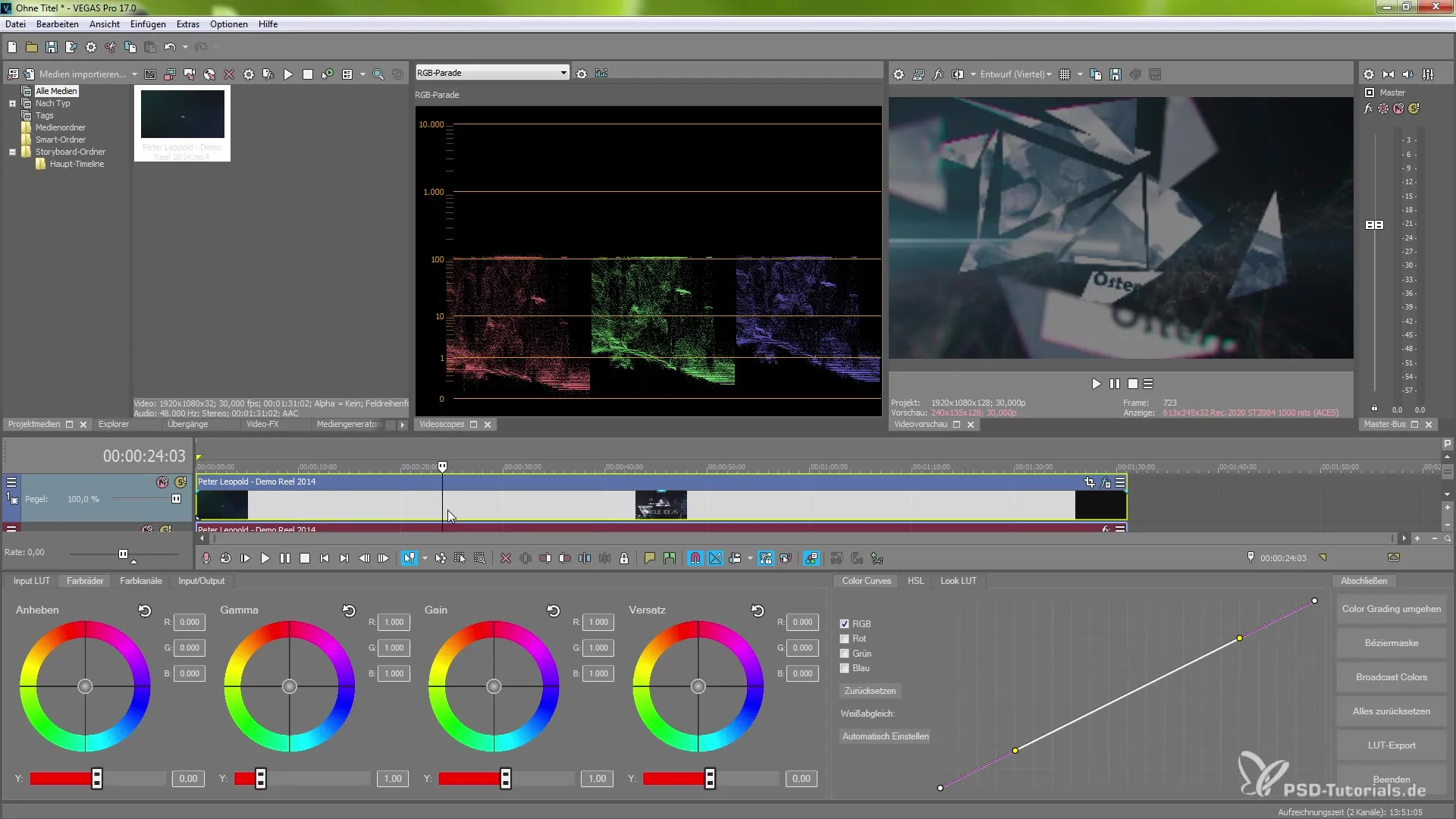Start media preview playback in Projektmedien
This screenshot has width=1456, height=819.
pos(287,74)
